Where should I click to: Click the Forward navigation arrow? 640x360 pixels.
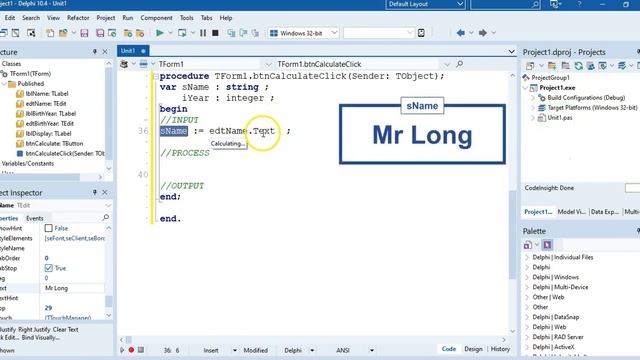point(483,33)
